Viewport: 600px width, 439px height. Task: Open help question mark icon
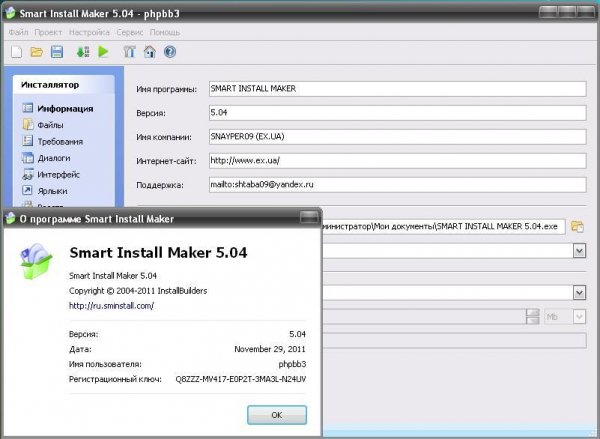[x=170, y=52]
